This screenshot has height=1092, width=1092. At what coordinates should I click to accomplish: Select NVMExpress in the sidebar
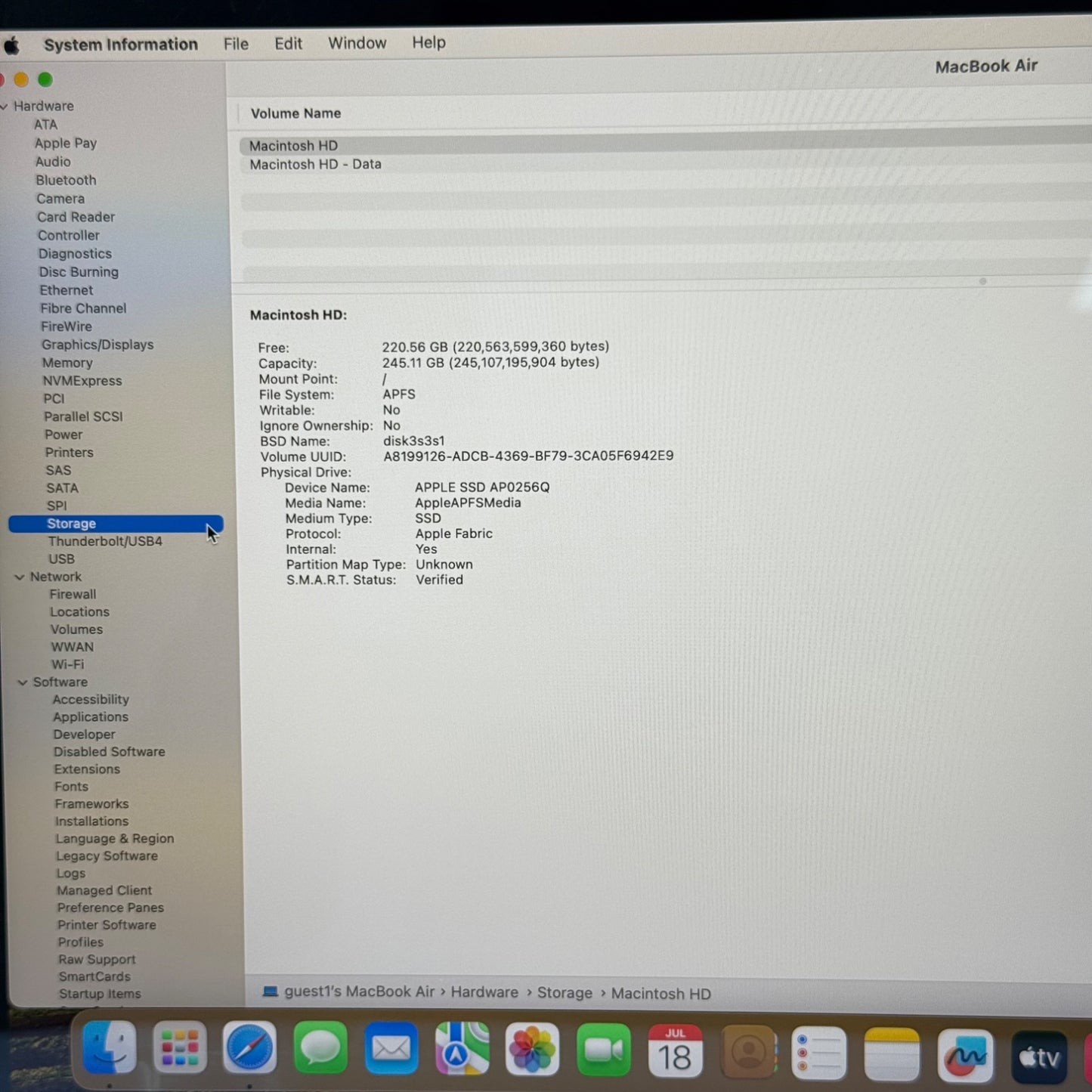(x=82, y=381)
